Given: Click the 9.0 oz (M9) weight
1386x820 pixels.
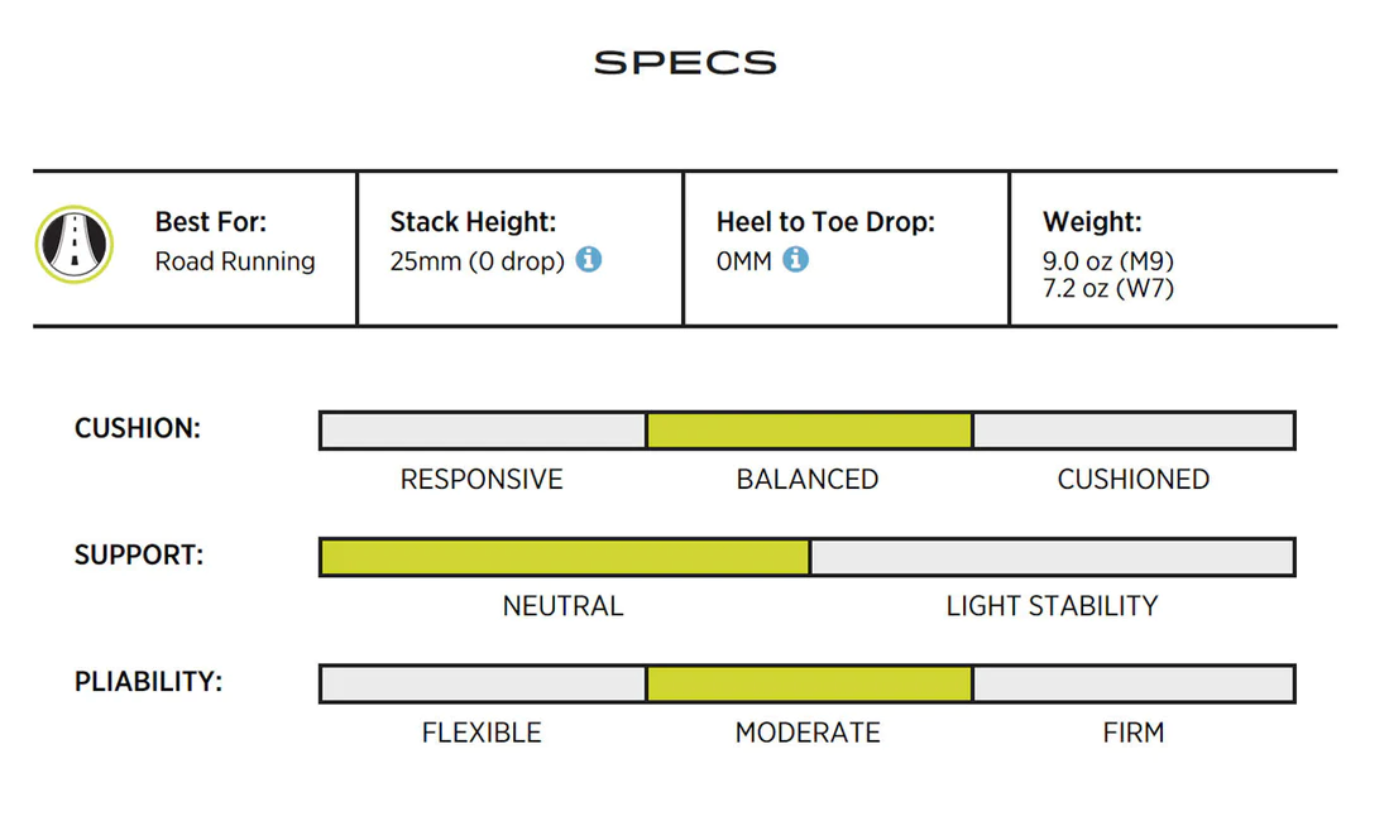Looking at the screenshot, I should tap(1108, 262).
